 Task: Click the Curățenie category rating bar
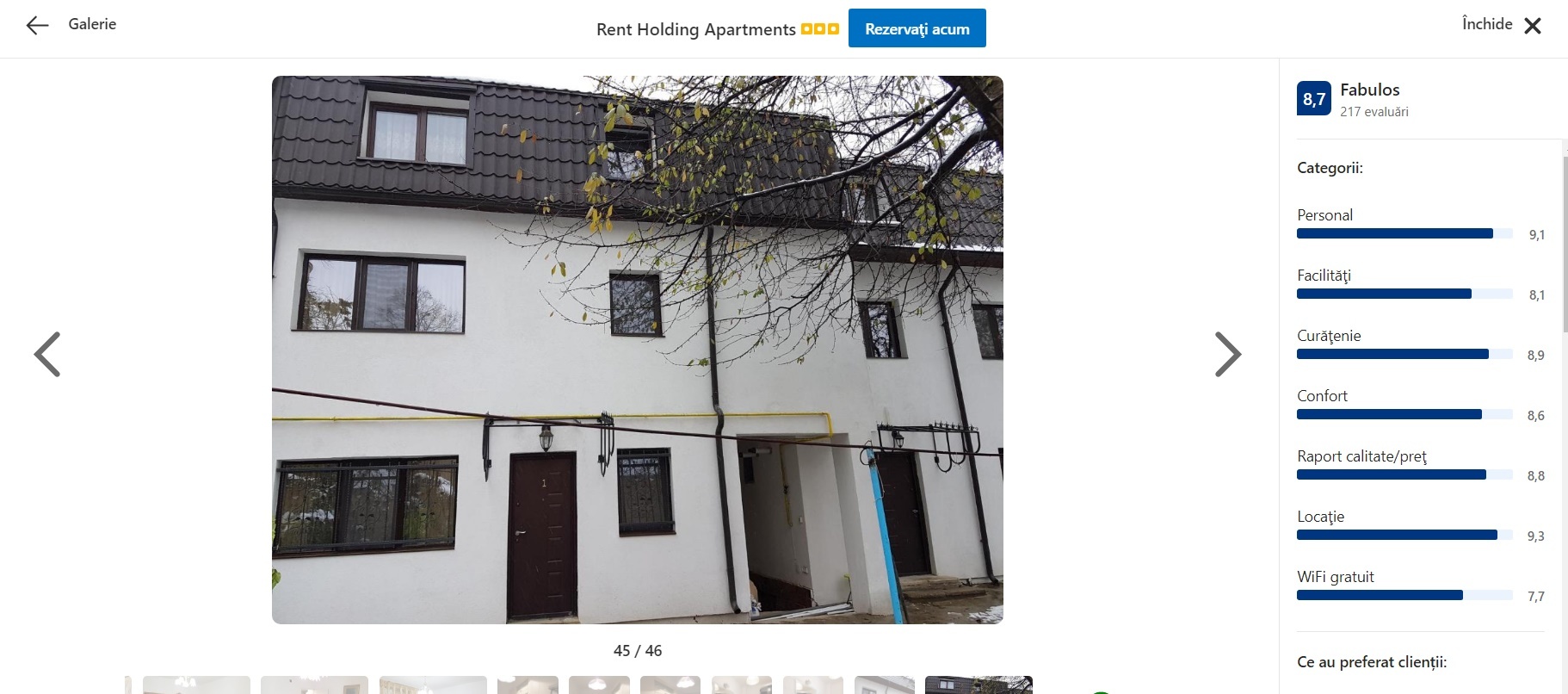[x=1404, y=354]
